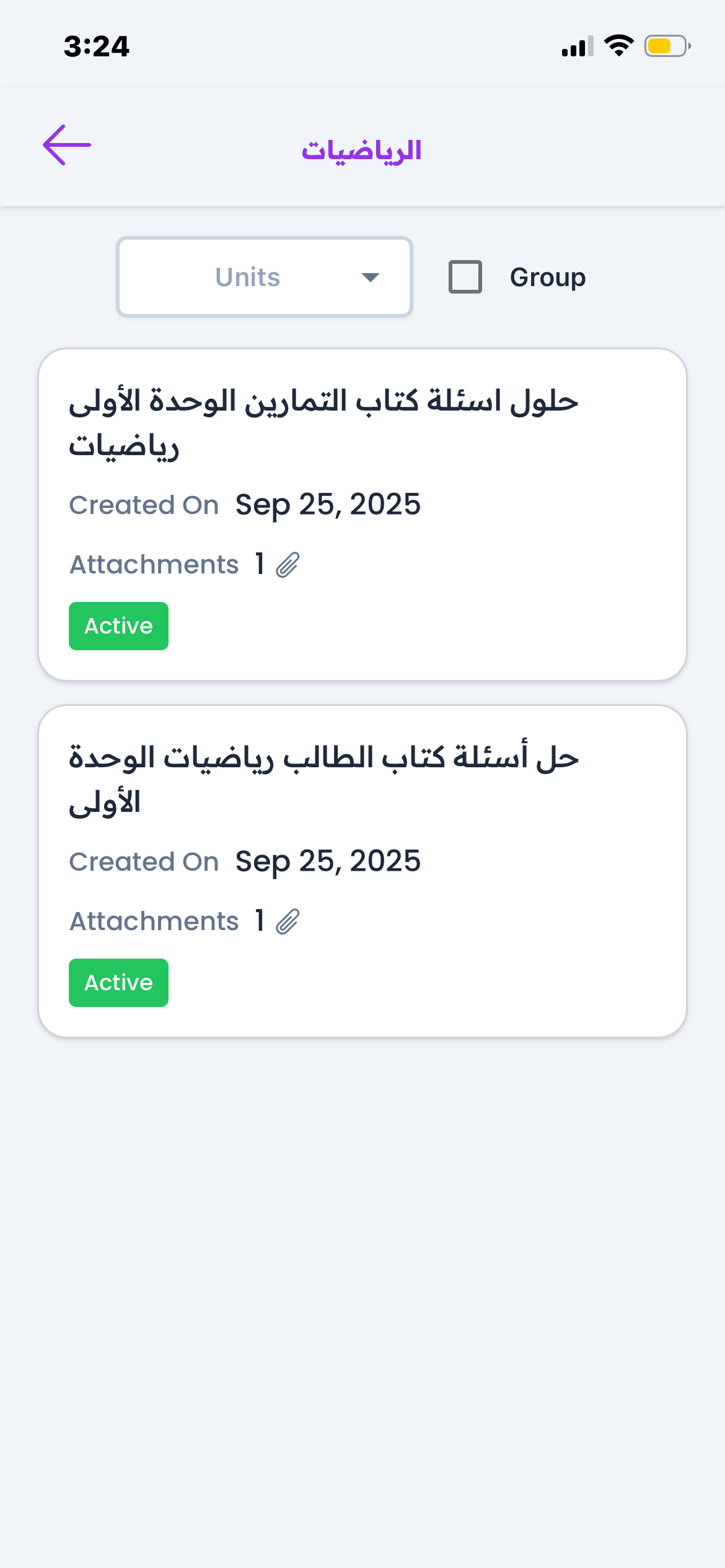
Task: Tap the cellular signal bars icon
Action: click(577, 46)
